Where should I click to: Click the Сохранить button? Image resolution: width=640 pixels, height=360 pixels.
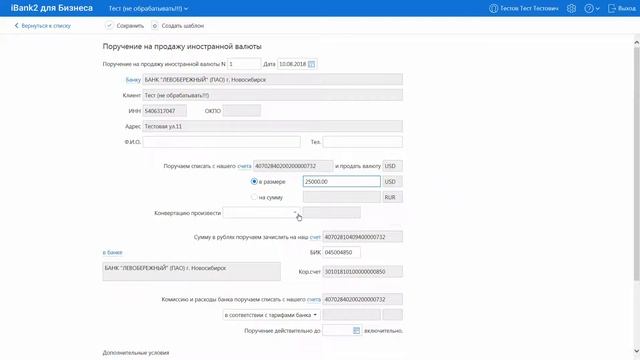124,25
